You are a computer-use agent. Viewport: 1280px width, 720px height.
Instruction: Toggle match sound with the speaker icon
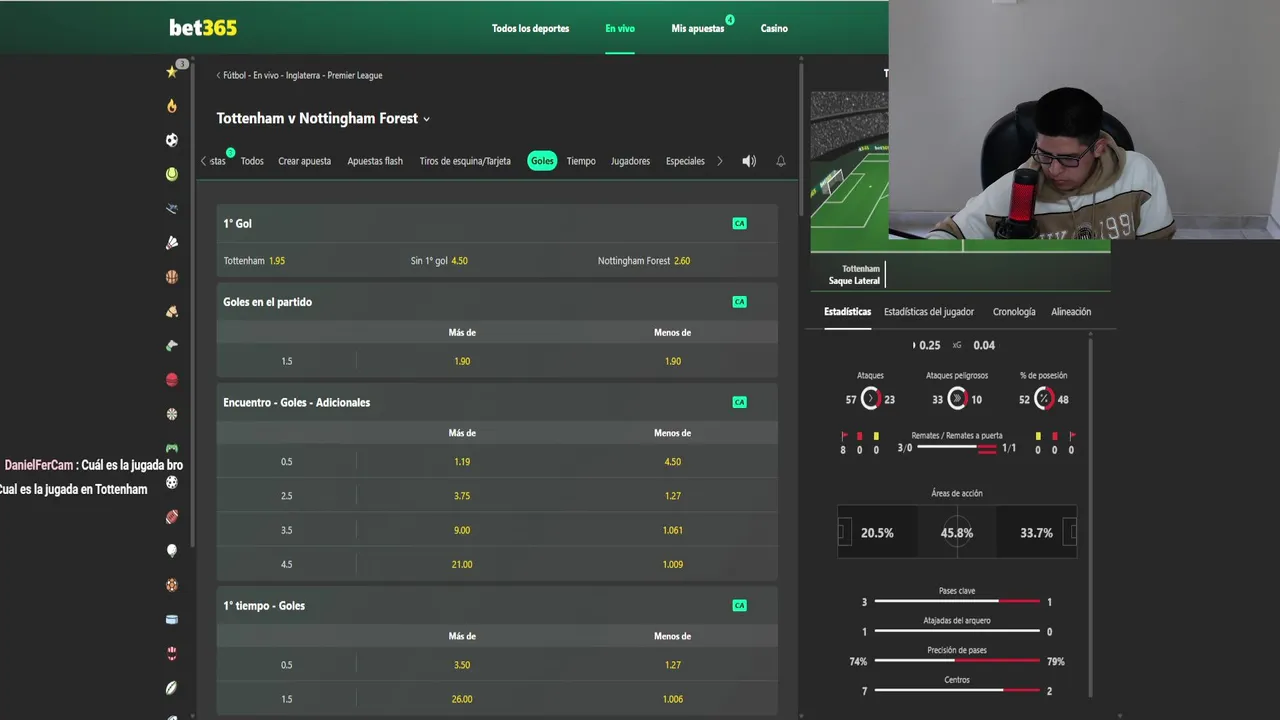[749, 161]
